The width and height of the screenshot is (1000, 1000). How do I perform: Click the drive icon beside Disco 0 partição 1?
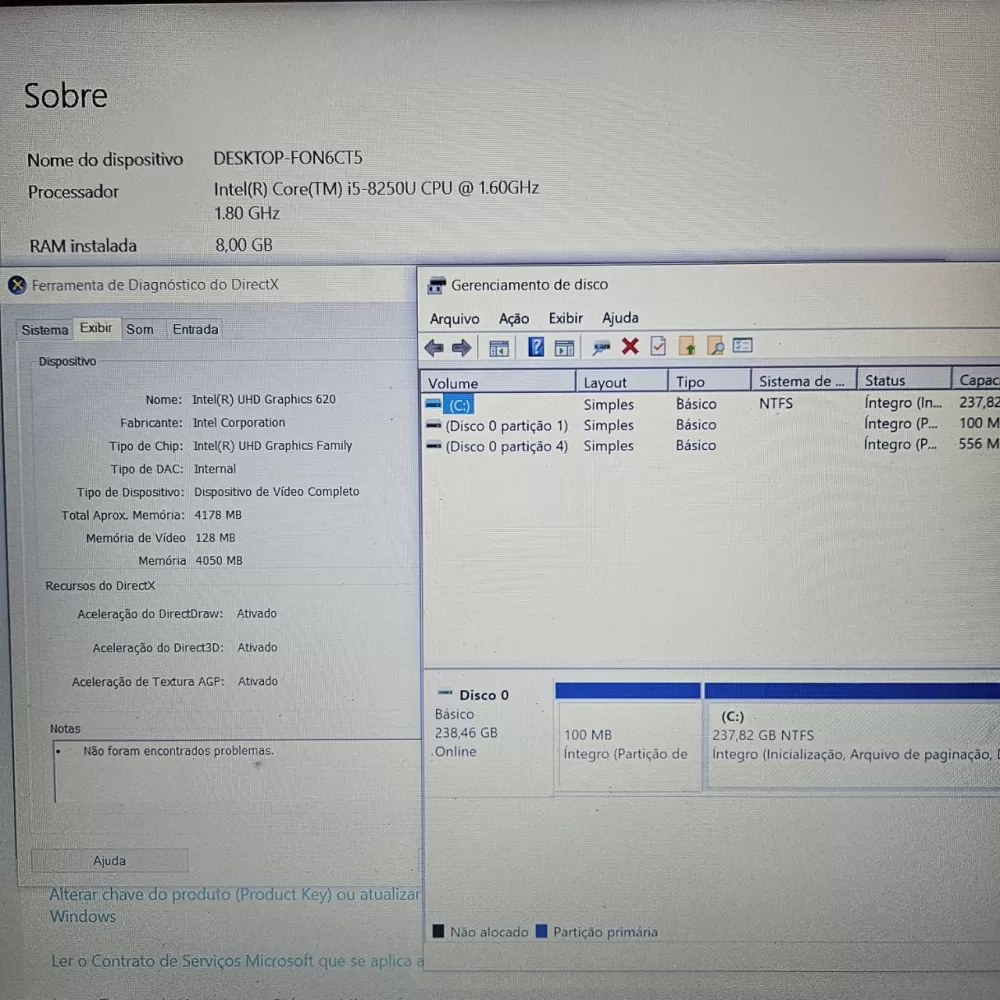[434, 425]
